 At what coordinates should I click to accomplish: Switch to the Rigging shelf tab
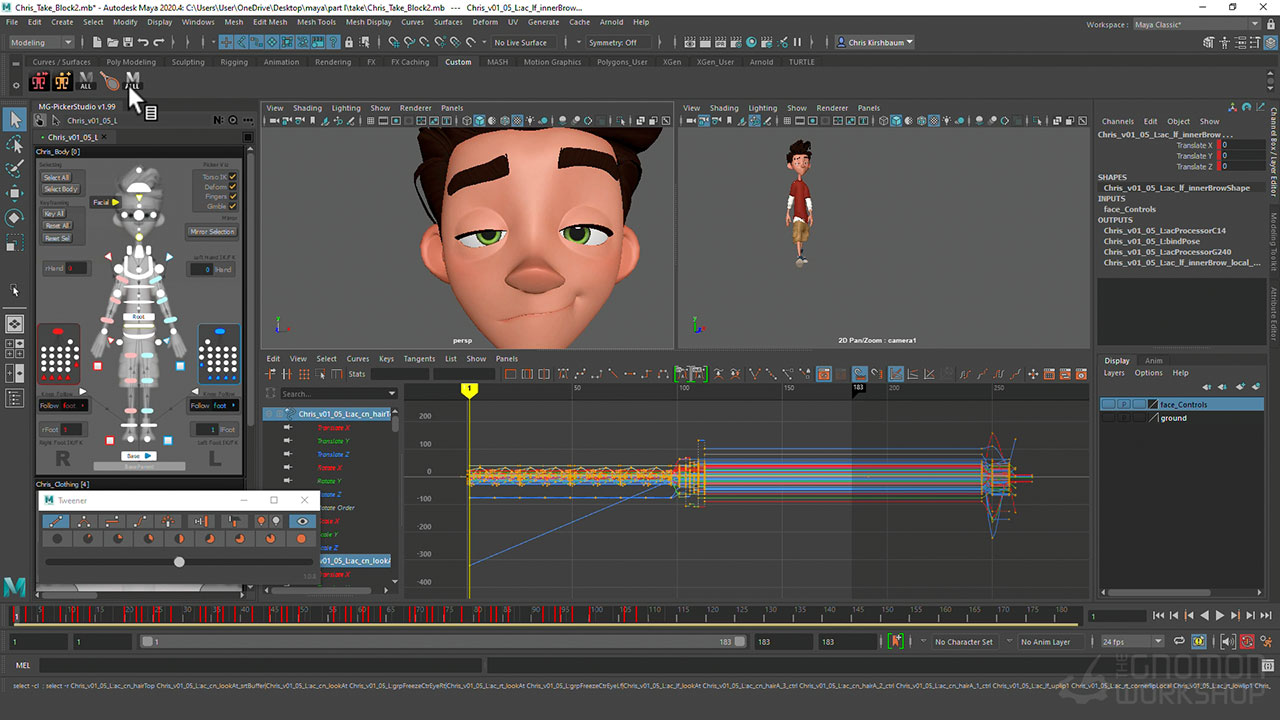(234, 62)
